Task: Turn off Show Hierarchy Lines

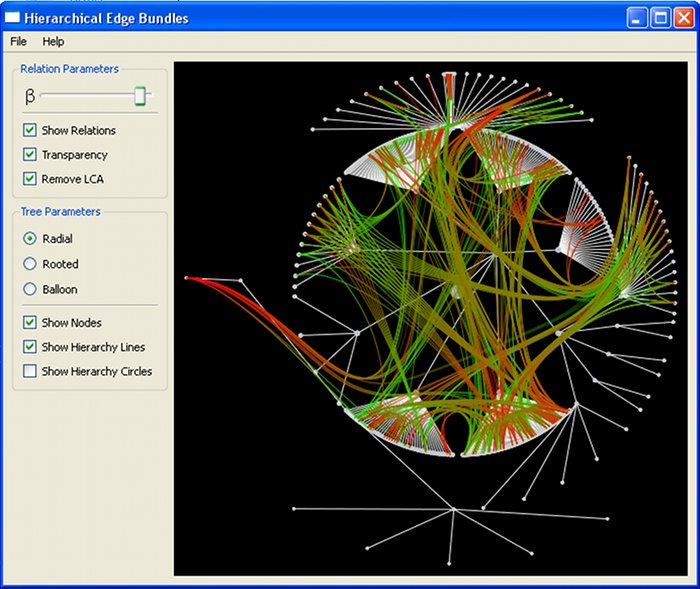Action: coord(30,347)
